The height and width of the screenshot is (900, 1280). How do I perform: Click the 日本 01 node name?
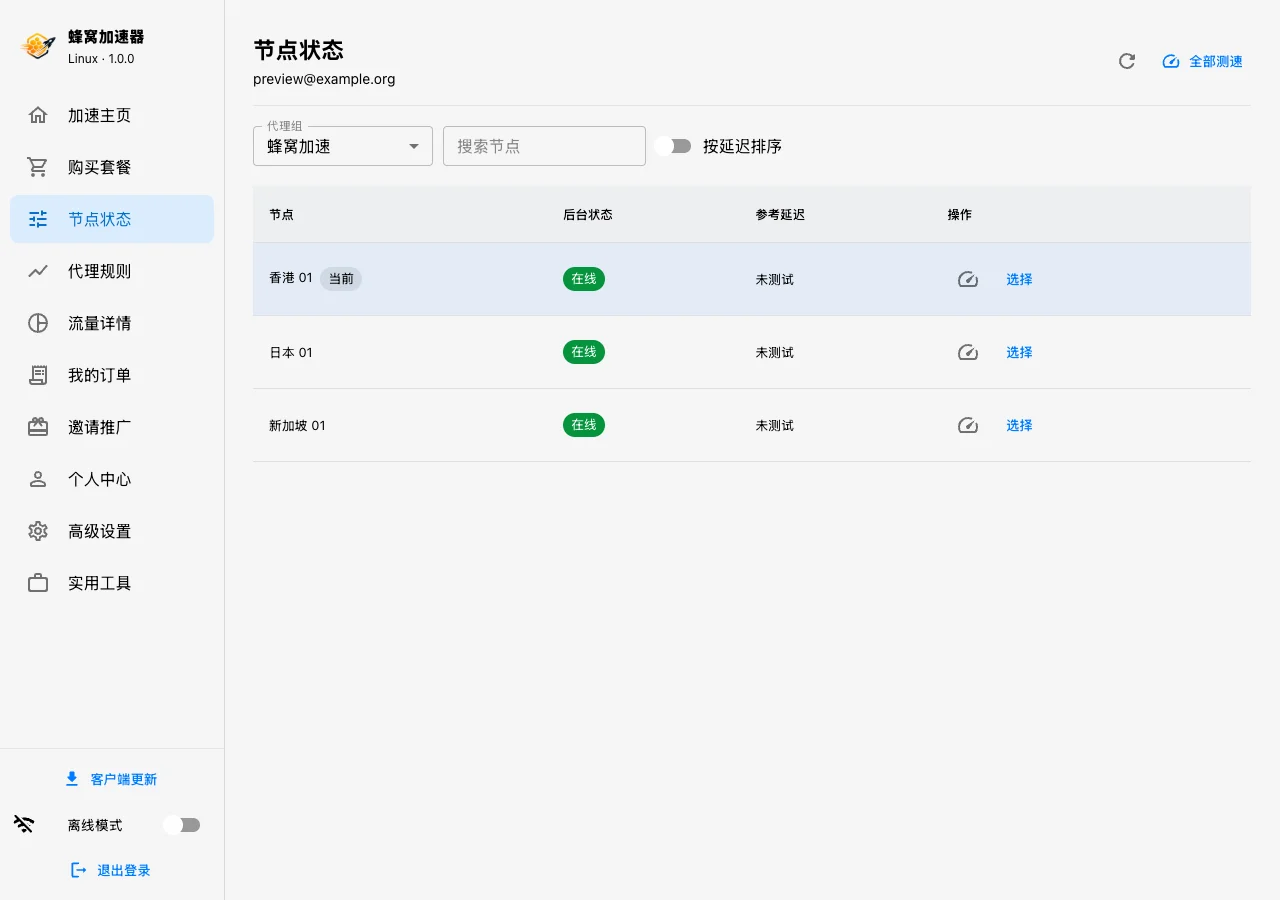pyautogui.click(x=291, y=352)
